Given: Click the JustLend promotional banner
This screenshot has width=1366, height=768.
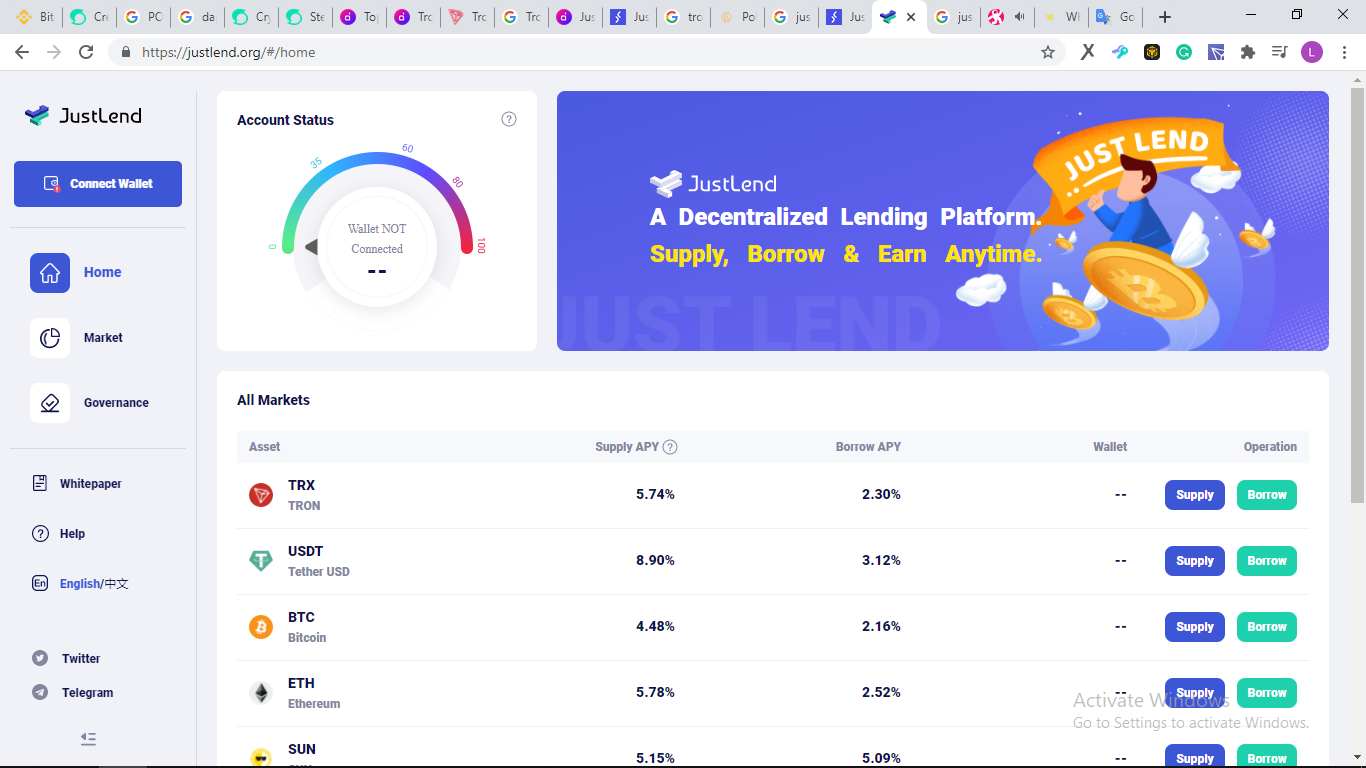Looking at the screenshot, I should (943, 221).
